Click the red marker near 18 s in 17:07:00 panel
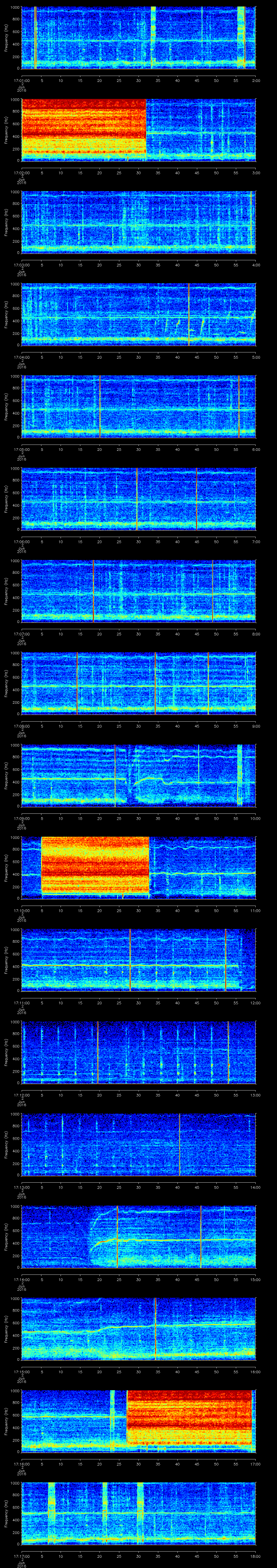Screen dimensions: 277x1568 (93, 591)
